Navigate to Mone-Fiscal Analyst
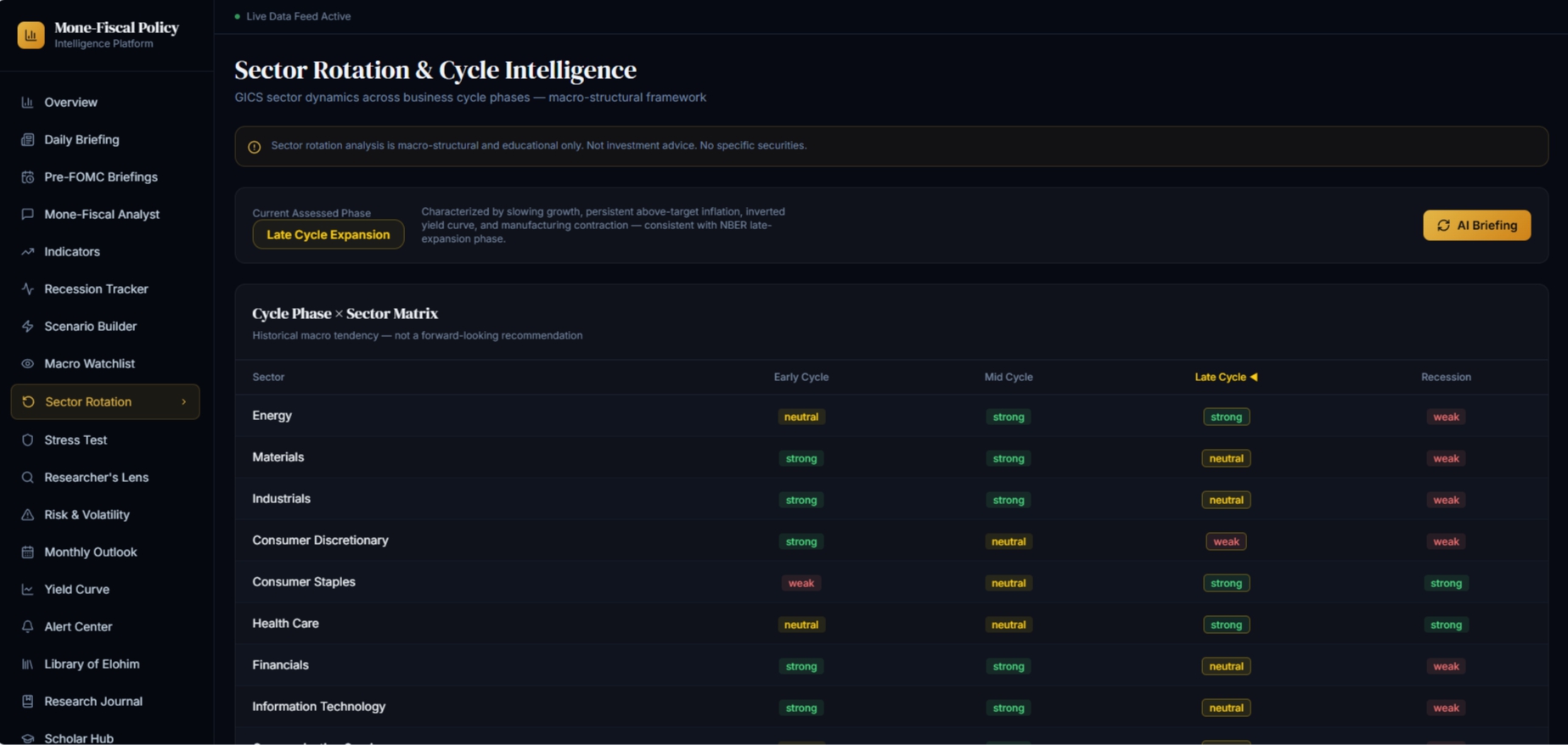Viewport: 1568px width, 745px height. pos(105,214)
